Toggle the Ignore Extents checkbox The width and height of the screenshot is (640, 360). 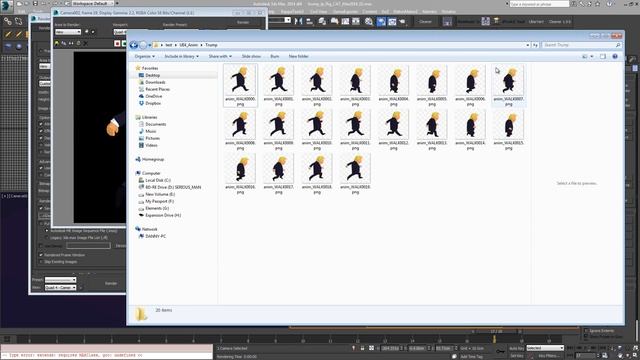[586, 331]
